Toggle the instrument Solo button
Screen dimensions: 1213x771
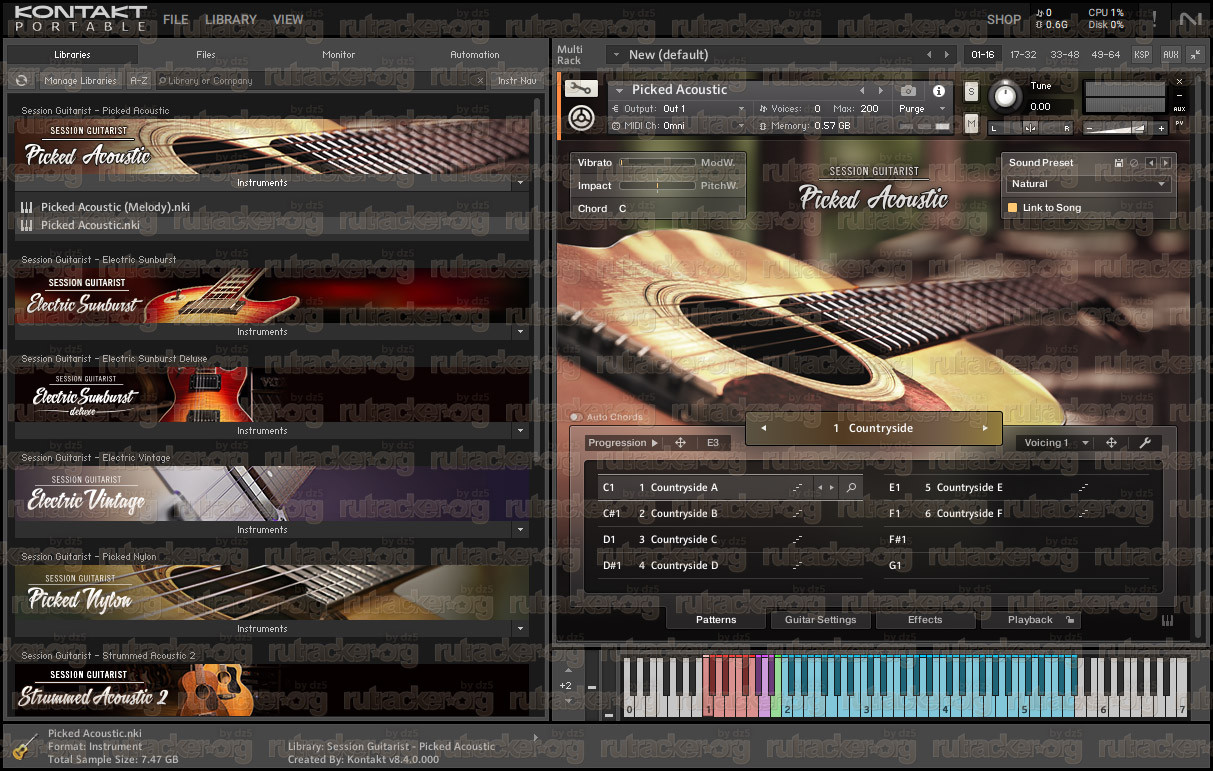point(971,91)
